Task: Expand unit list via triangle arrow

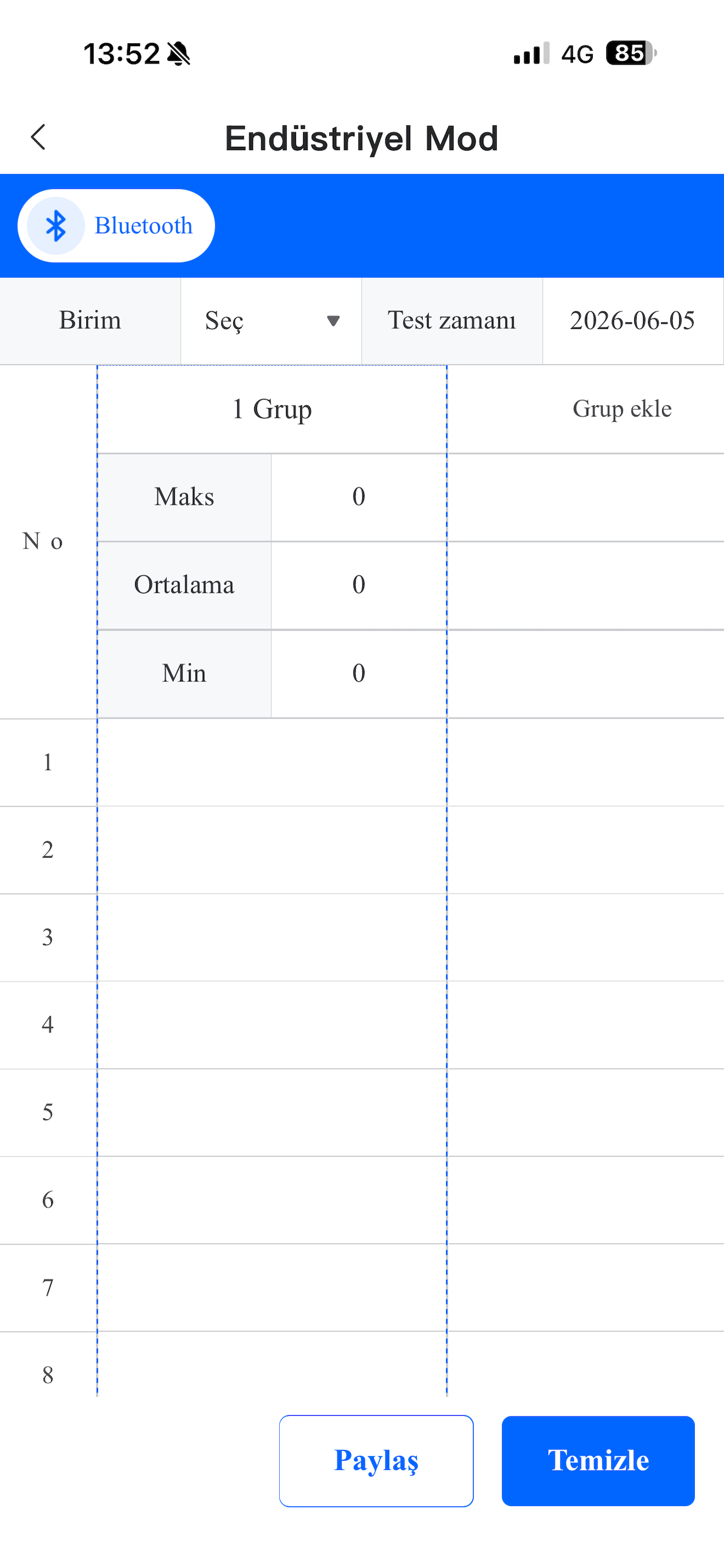Action: pyautogui.click(x=333, y=321)
